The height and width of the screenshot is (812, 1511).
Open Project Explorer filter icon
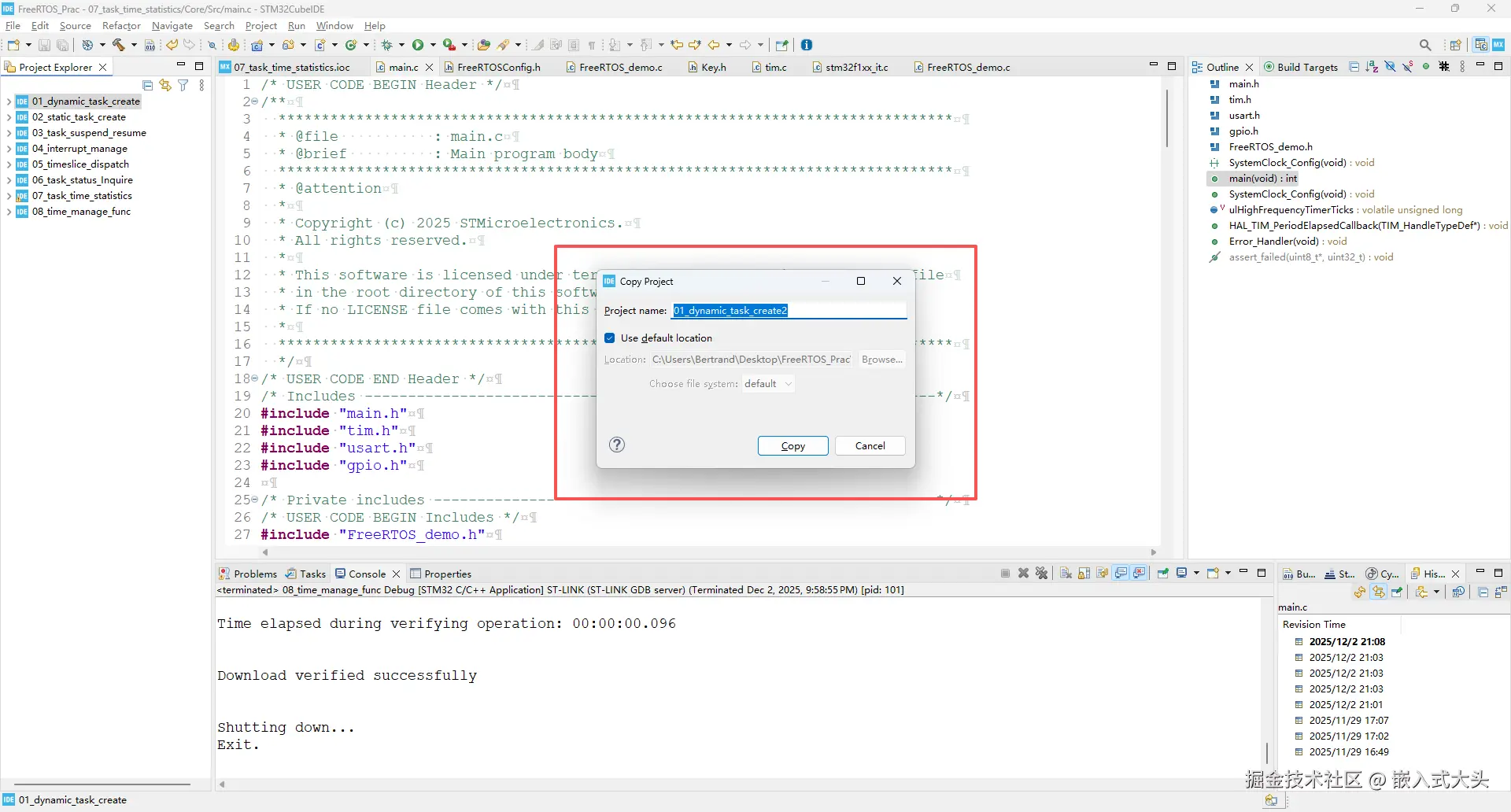[x=183, y=85]
